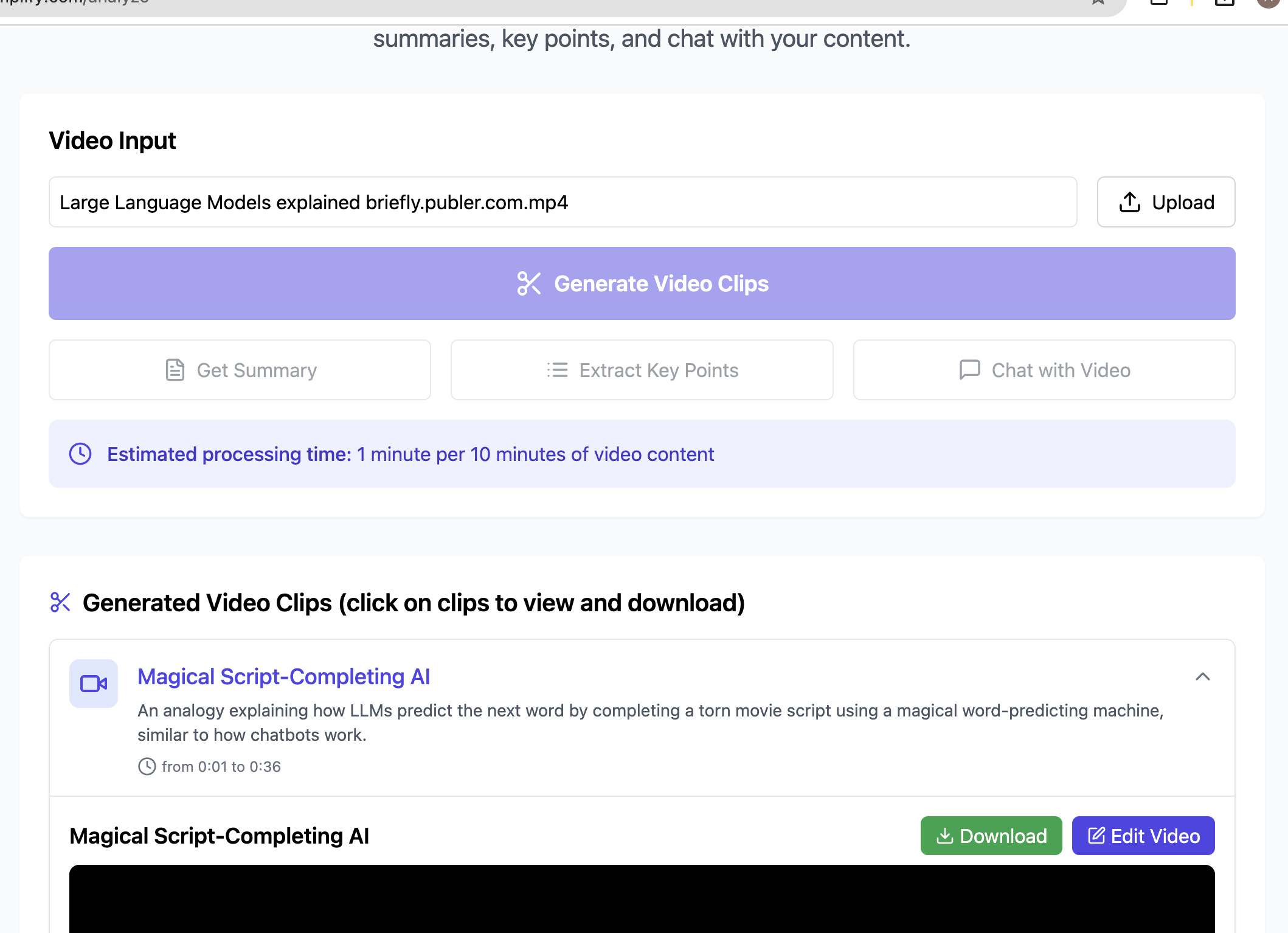Click document icon in Get Summary button
The width and height of the screenshot is (1288, 933).
175,370
